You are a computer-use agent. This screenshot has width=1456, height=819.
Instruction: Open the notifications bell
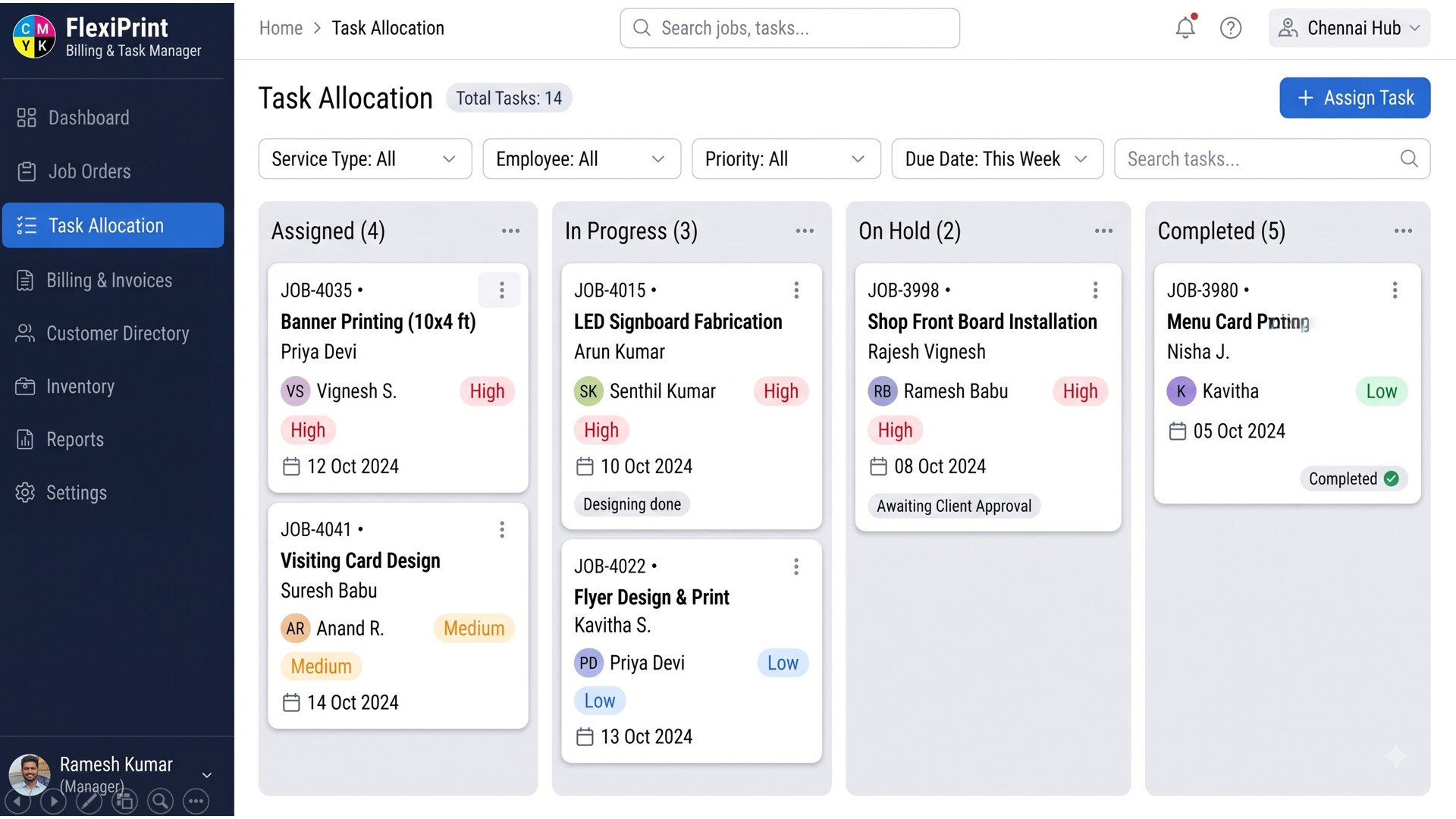click(1185, 28)
